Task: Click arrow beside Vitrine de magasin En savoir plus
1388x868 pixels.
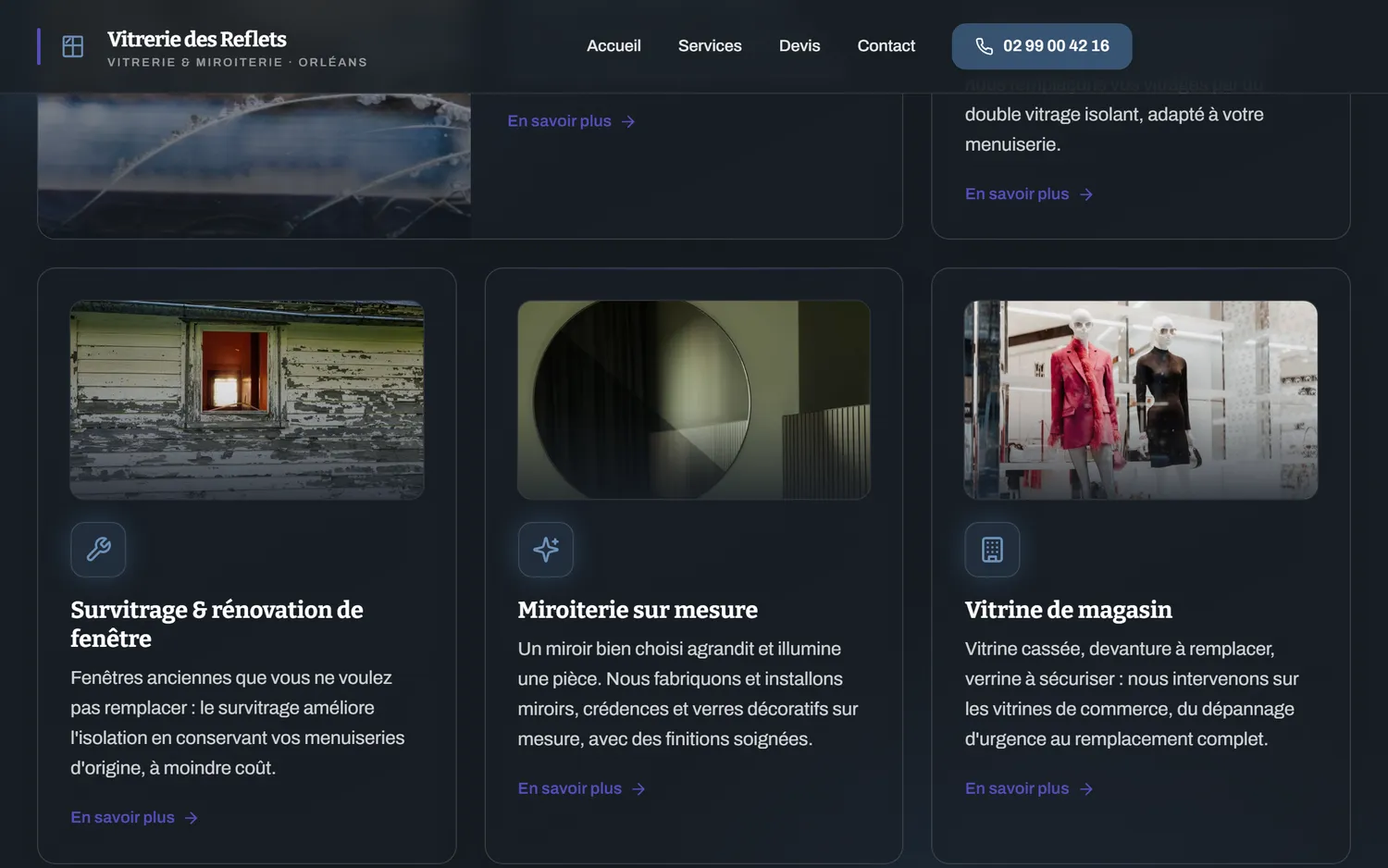Action: (x=1086, y=789)
